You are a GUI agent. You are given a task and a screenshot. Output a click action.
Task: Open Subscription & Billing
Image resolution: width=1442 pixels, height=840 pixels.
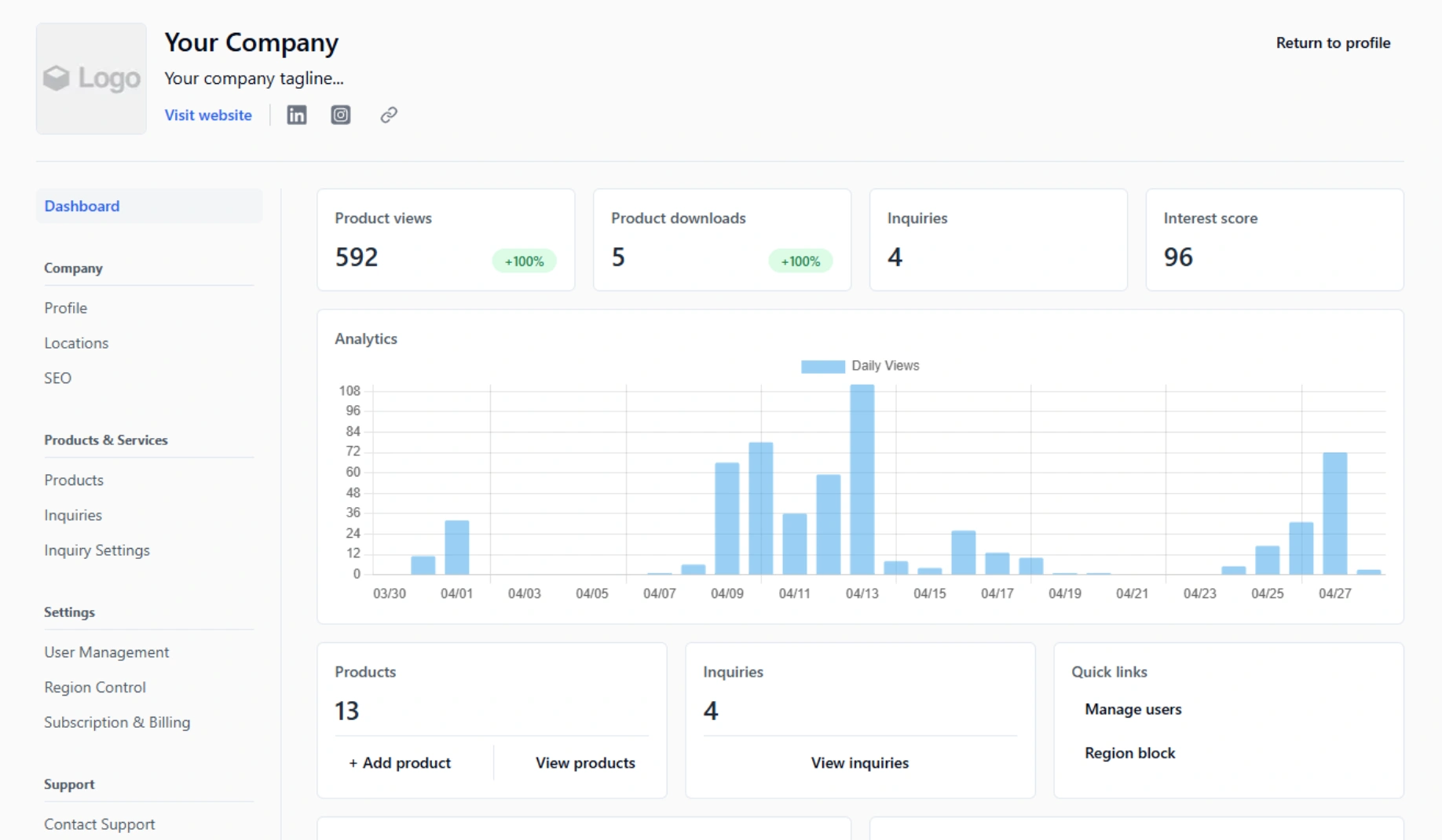coord(117,722)
